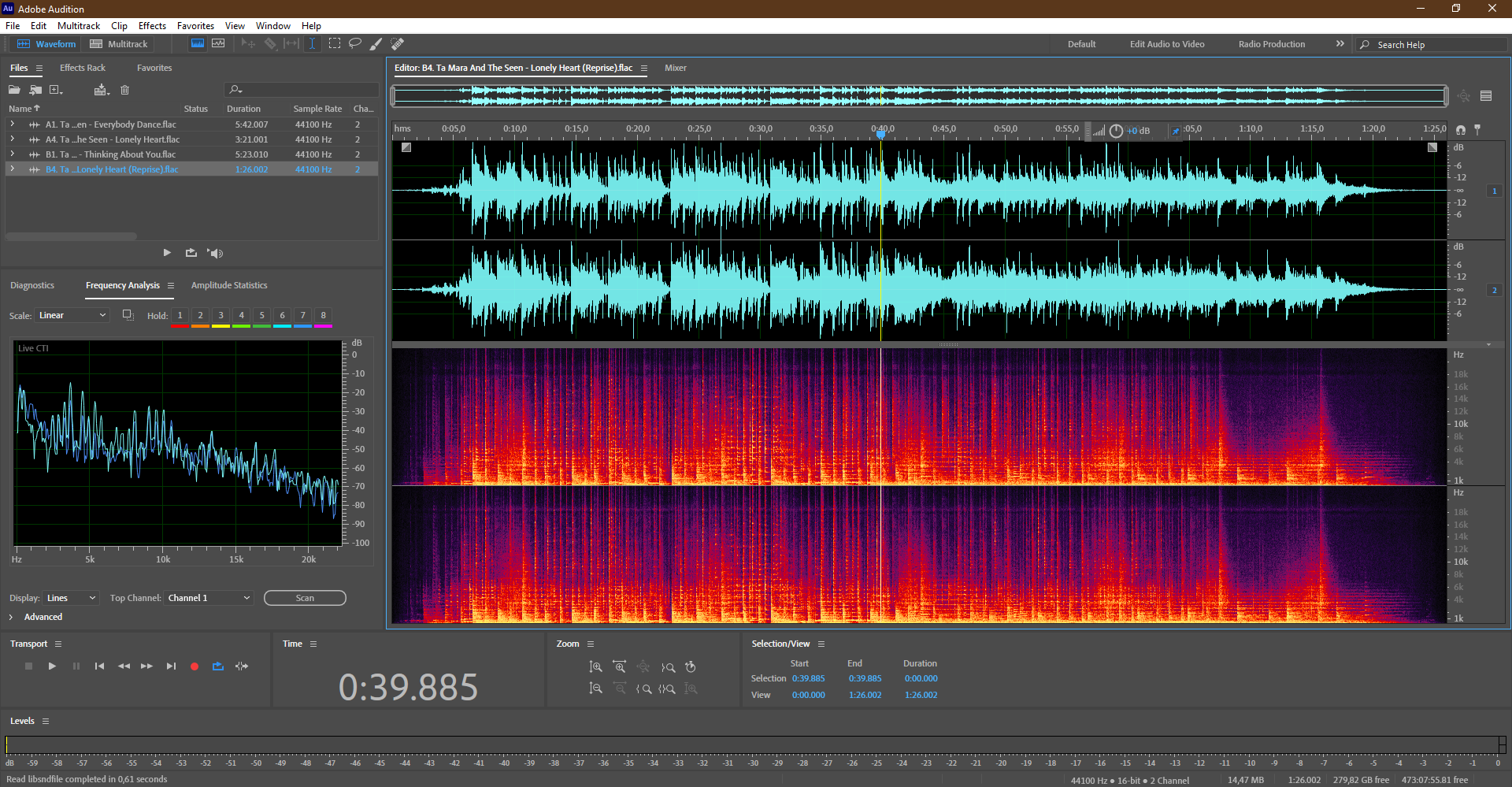Toggle Show Spectral Pitch Display

click(x=218, y=44)
